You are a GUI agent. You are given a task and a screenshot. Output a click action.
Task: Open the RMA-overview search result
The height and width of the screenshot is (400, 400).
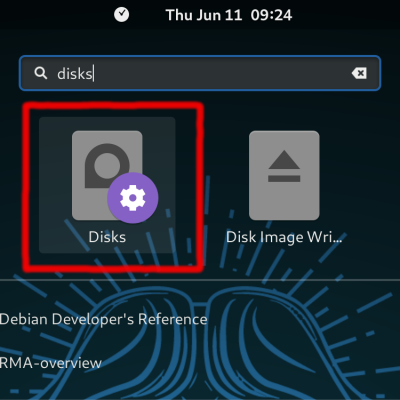click(51, 363)
